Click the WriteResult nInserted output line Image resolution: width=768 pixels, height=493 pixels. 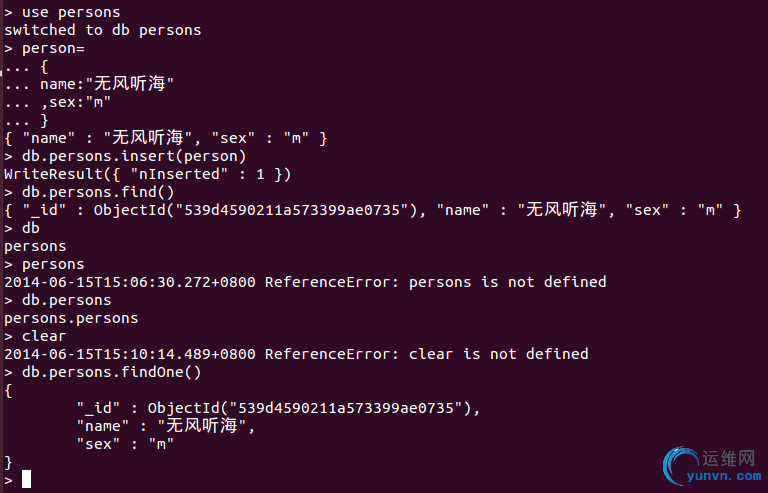point(147,174)
